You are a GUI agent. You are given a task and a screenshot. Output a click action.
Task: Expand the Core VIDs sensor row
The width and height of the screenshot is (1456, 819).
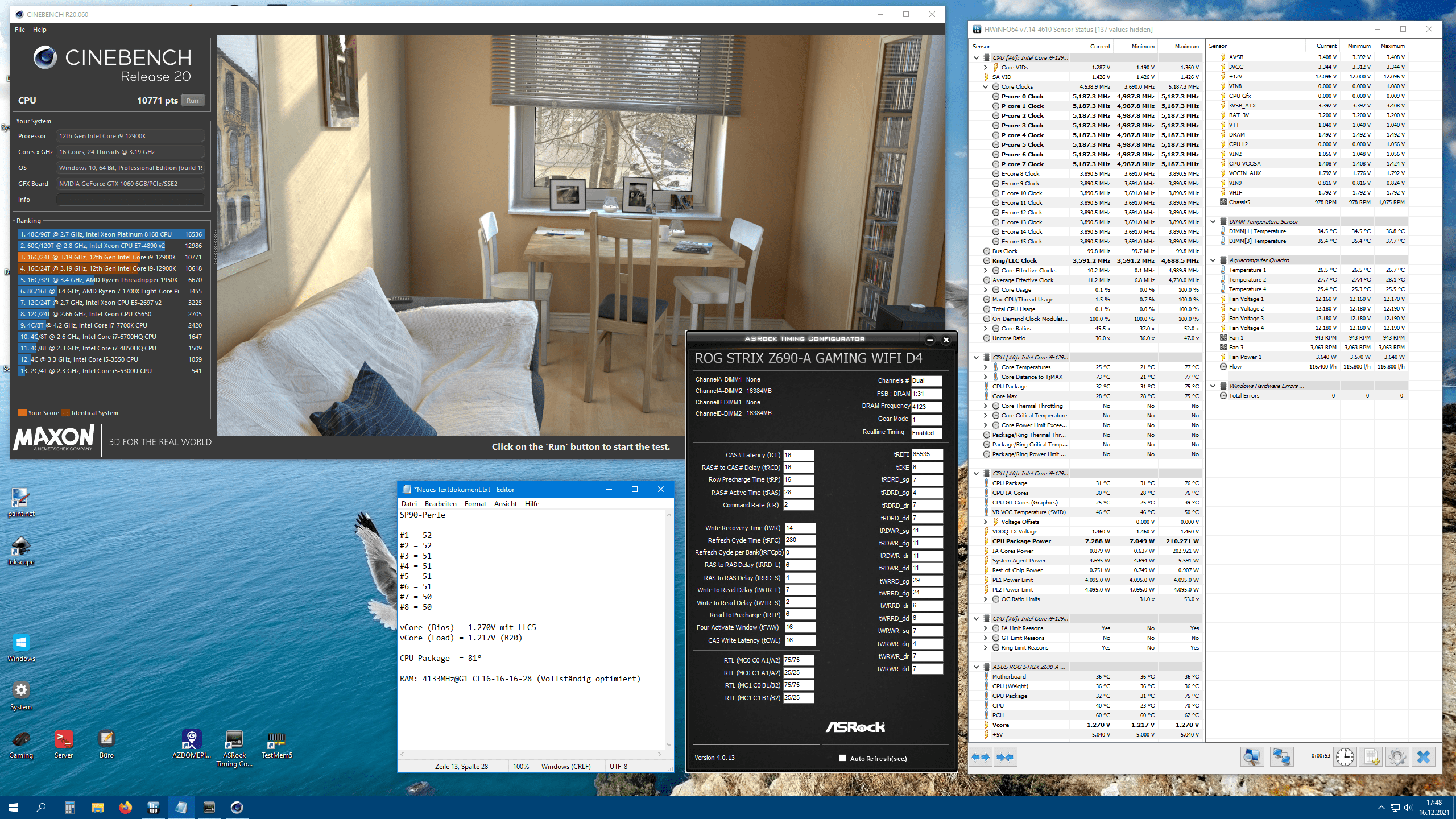pos(986,67)
